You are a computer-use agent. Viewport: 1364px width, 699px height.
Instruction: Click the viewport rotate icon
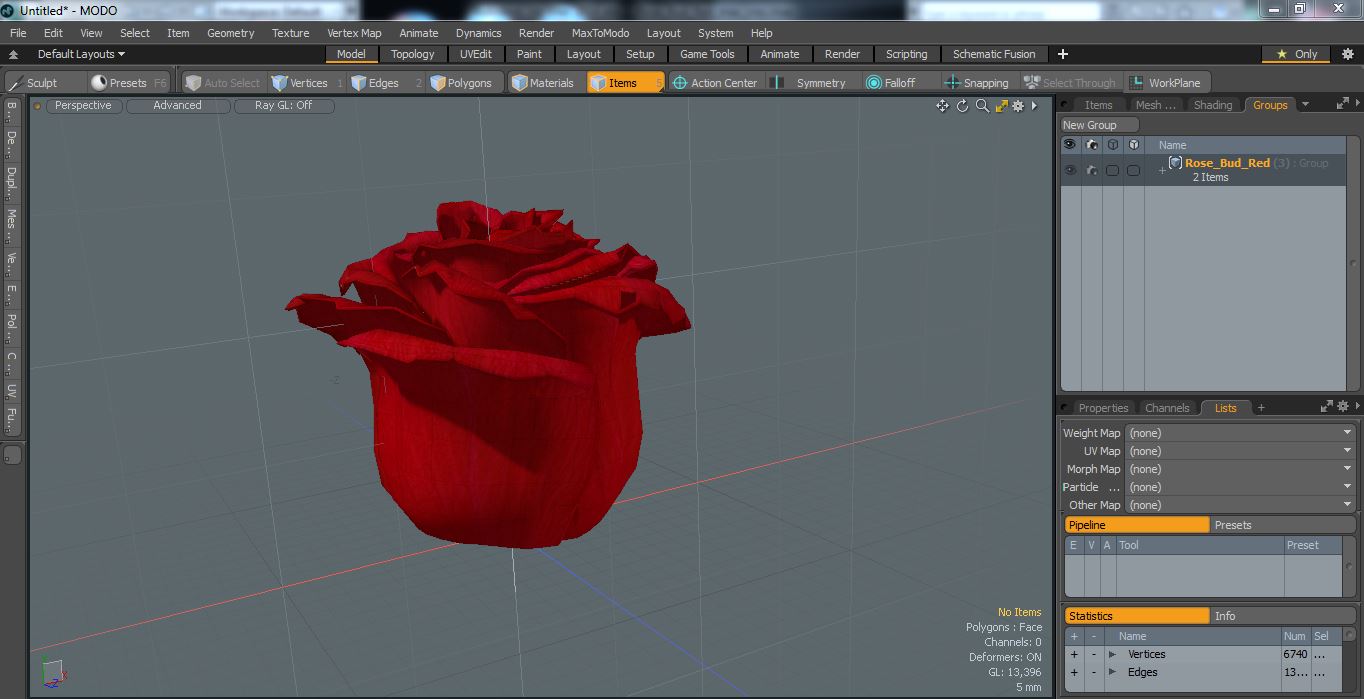pyautogui.click(x=962, y=105)
